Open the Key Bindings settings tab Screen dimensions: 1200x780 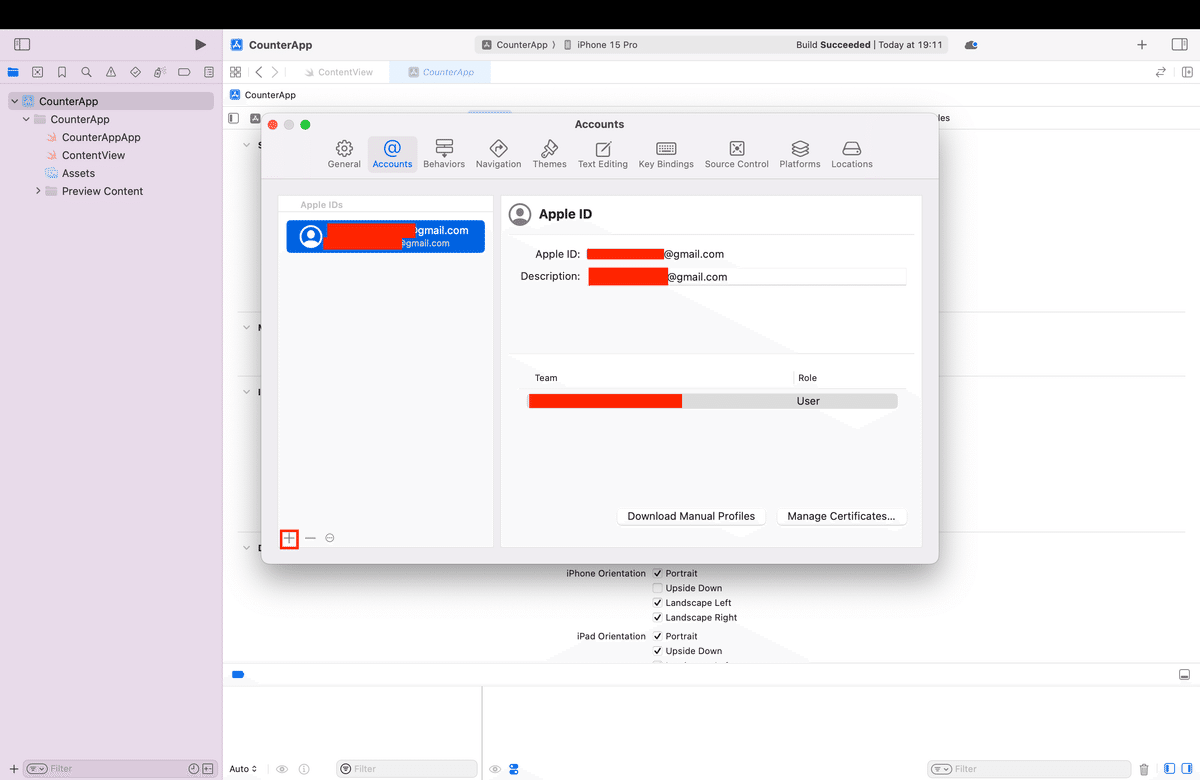pos(666,154)
